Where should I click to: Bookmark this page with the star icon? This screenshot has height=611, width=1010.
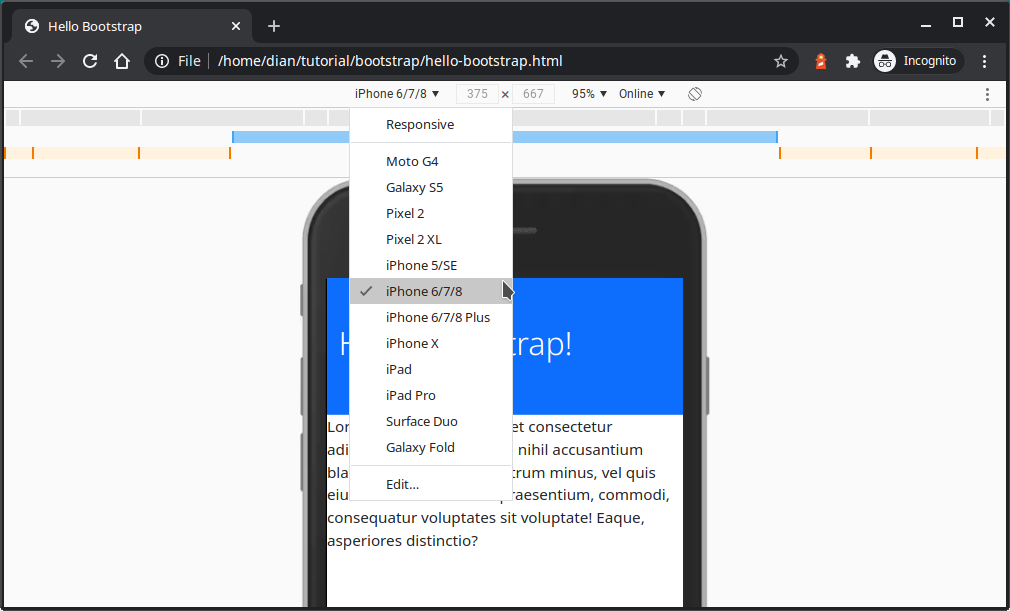coord(781,61)
